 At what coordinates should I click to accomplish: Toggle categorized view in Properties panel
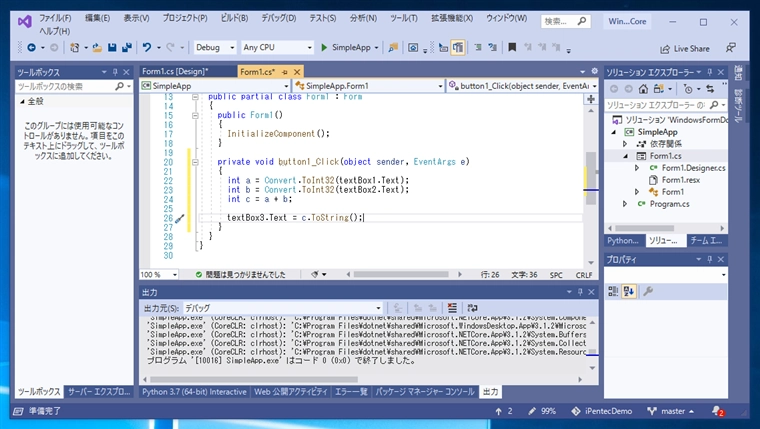click(x=614, y=291)
